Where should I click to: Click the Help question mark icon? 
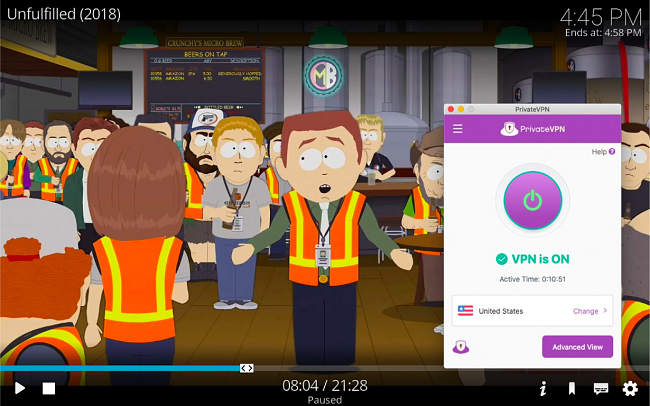[x=612, y=152]
